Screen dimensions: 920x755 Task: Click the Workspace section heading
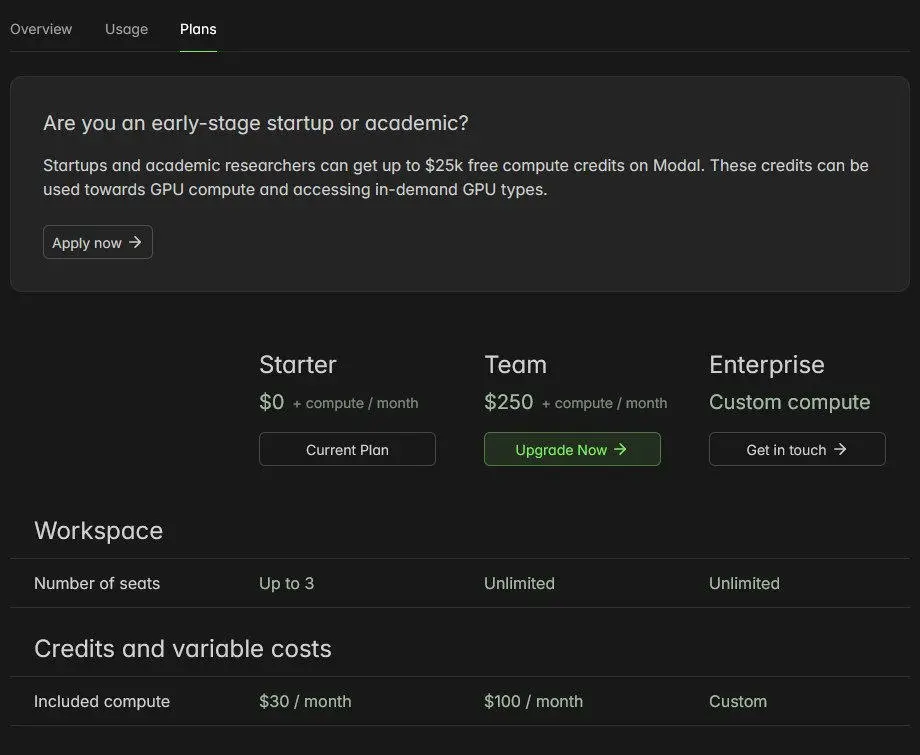pos(99,531)
